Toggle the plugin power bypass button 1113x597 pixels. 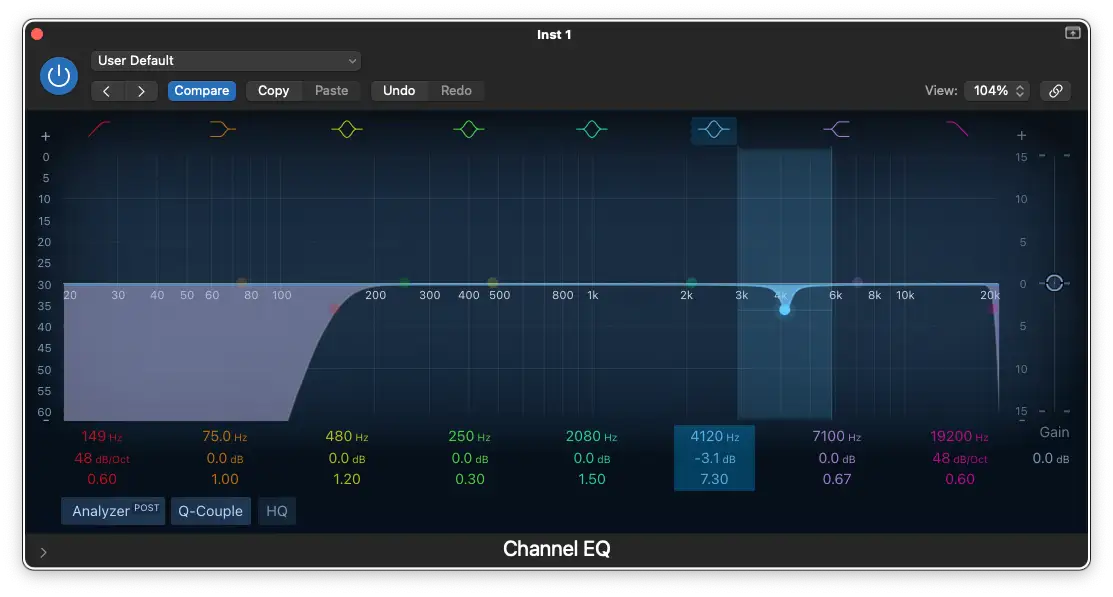(x=59, y=76)
